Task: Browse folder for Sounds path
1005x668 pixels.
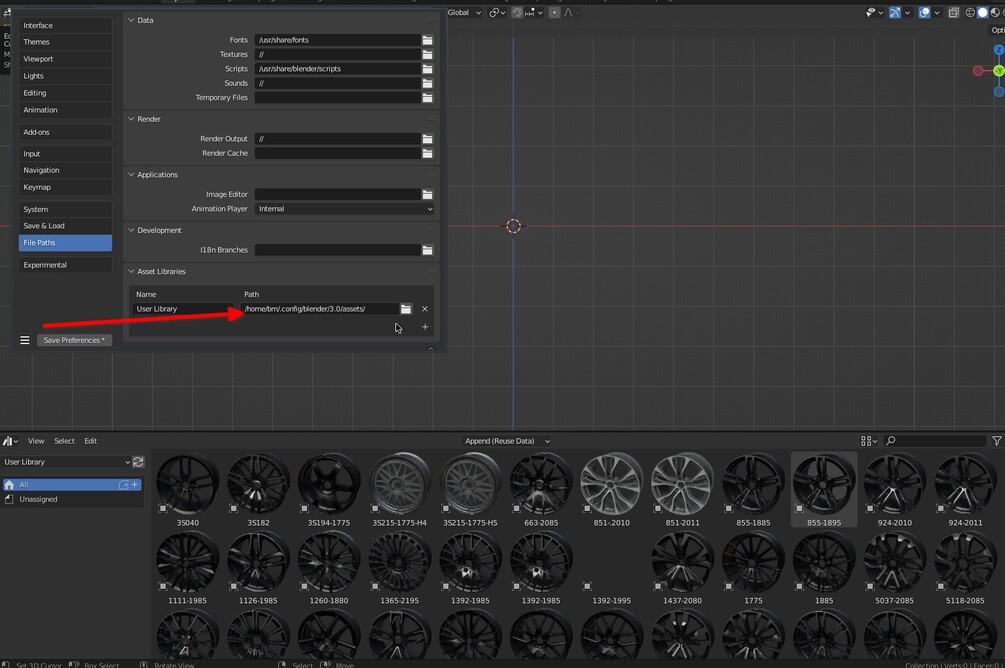Action: (428, 83)
